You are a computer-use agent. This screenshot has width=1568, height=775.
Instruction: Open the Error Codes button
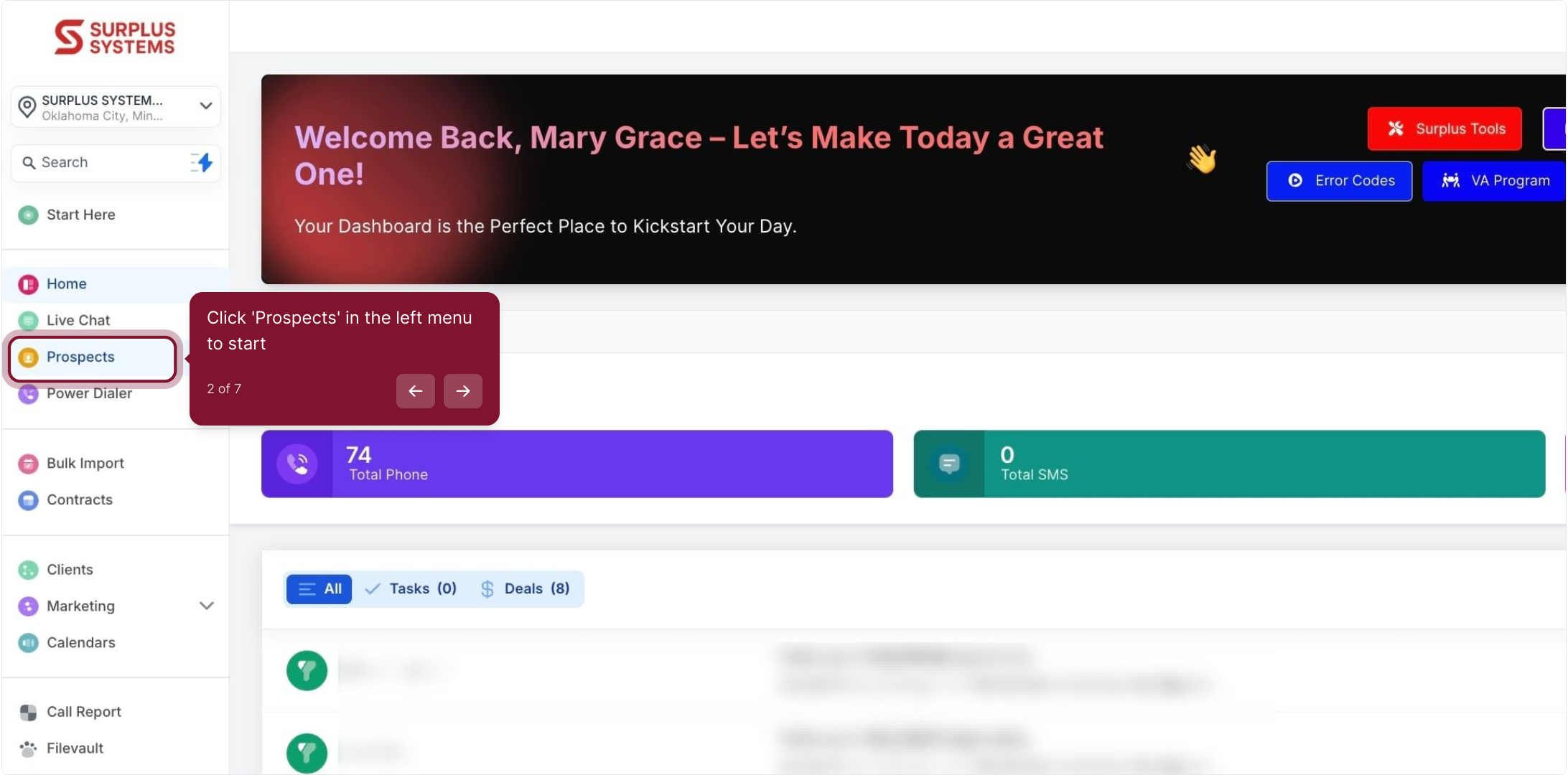(x=1339, y=181)
